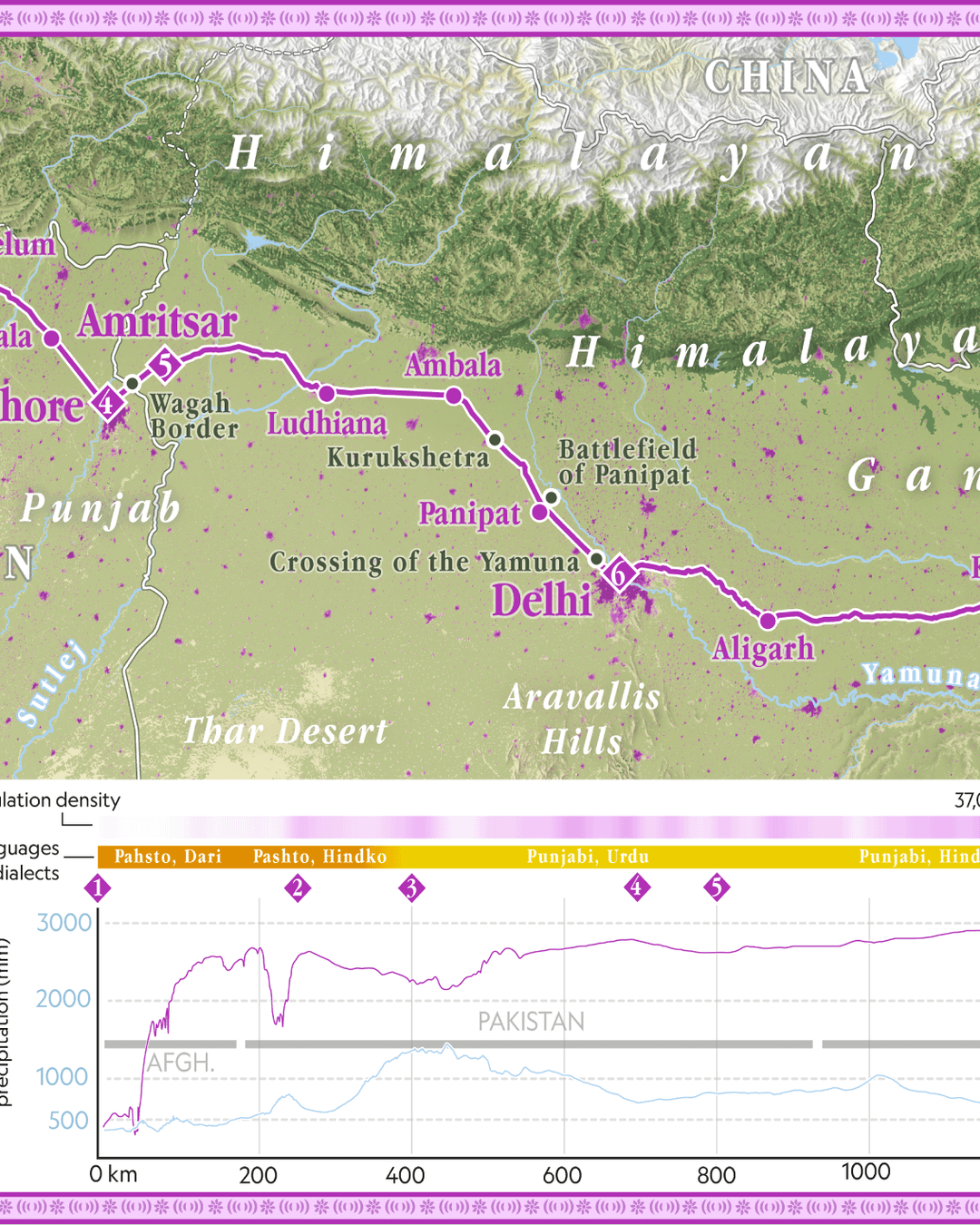Select the Kurukshetra waypoint dot
The image size is (980, 1225).
pyautogui.click(x=495, y=440)
